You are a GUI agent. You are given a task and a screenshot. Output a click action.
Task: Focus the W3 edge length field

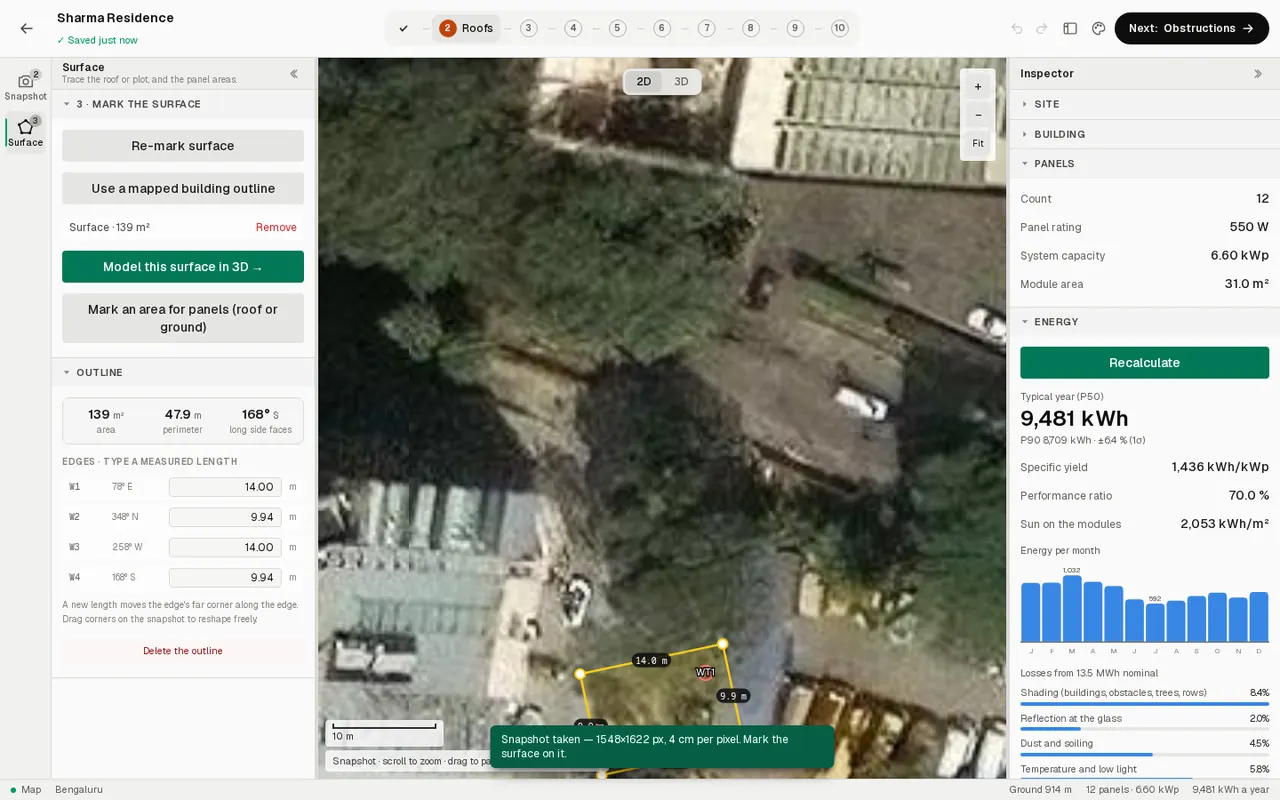(x=225, y=547)
